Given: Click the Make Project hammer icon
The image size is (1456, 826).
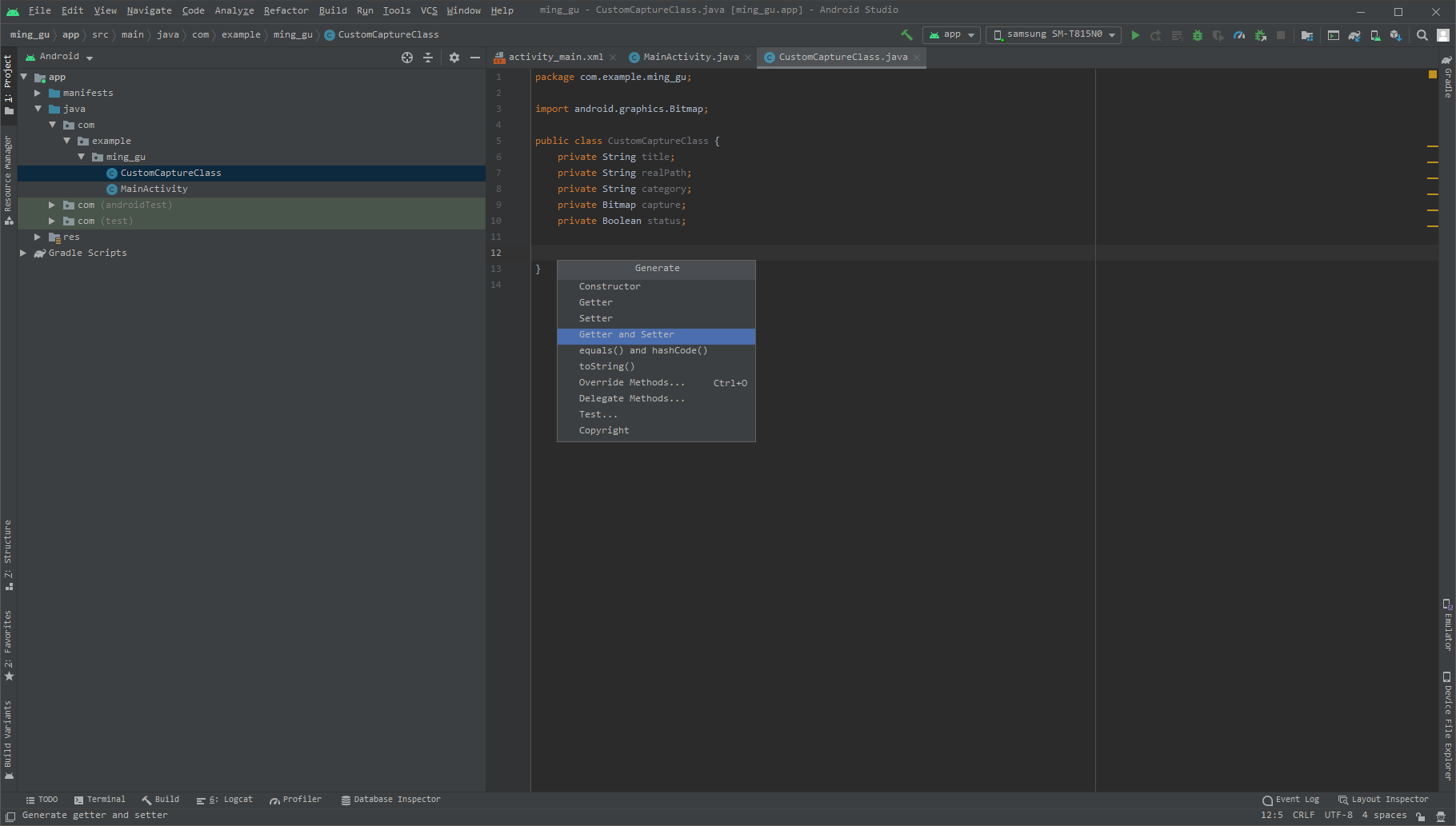Looking at the screenshot, I should point(906,35).
